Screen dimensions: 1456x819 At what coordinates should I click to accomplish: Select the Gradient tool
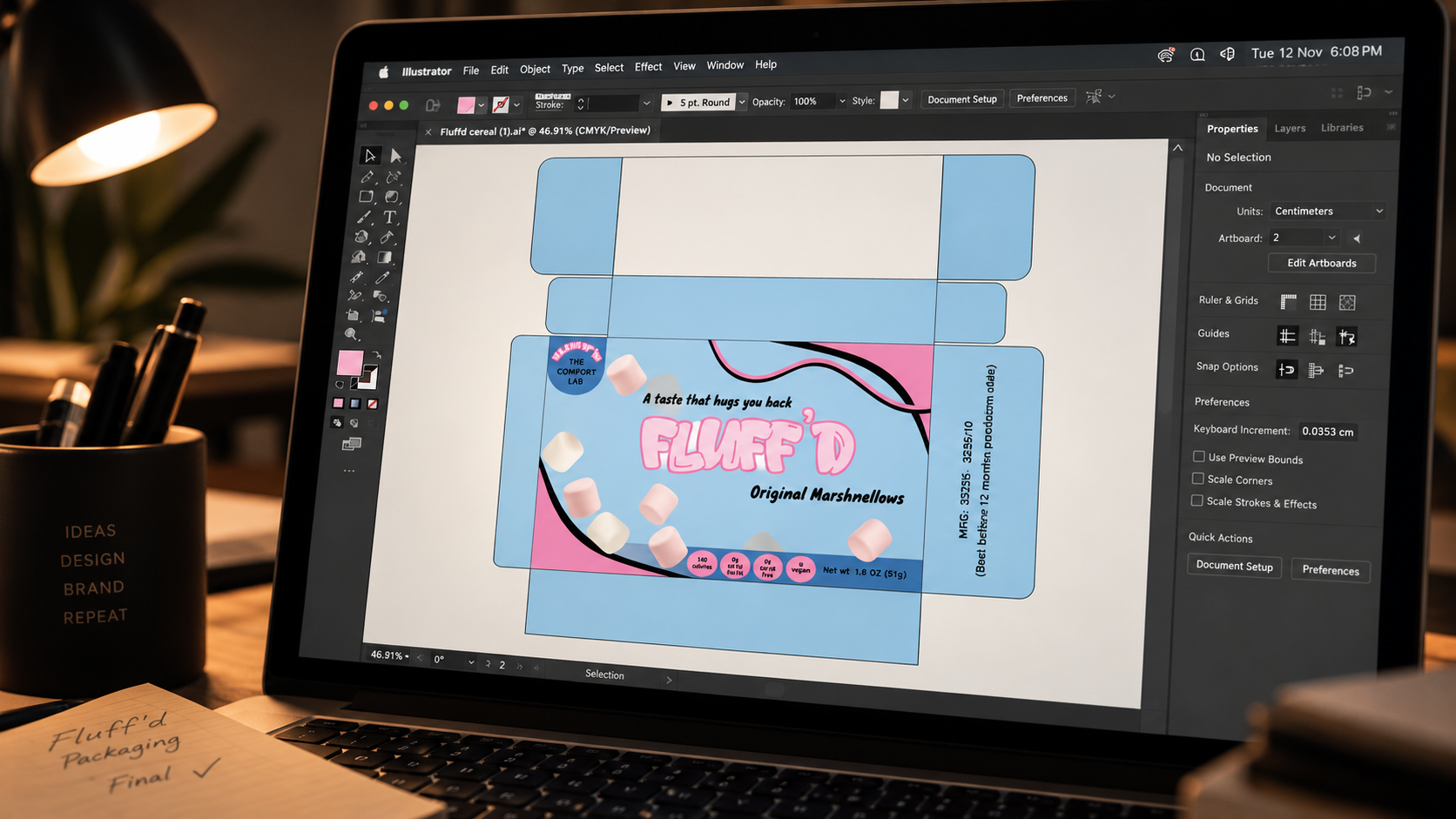(384, 257)
